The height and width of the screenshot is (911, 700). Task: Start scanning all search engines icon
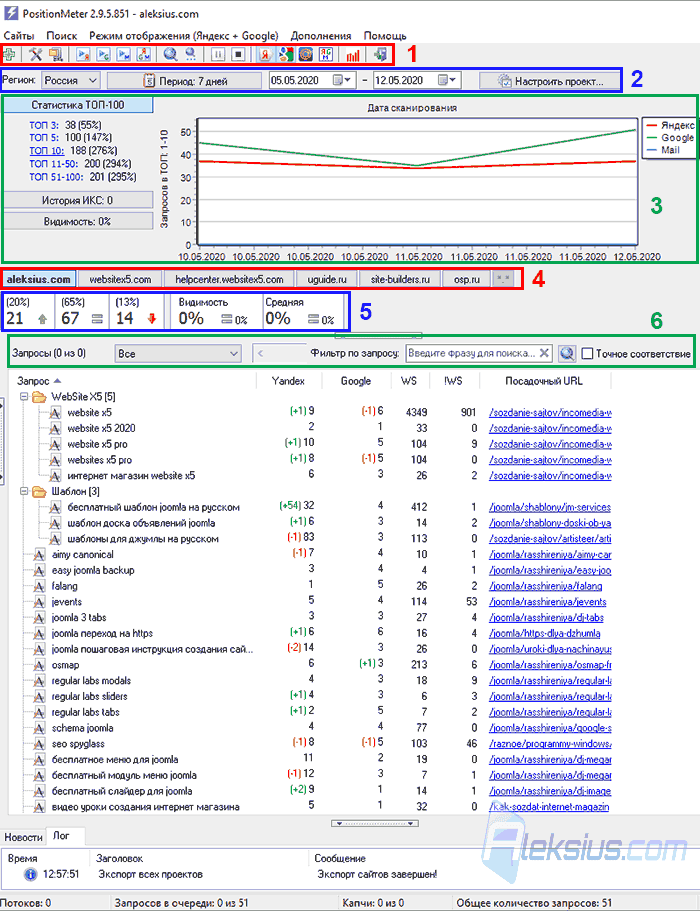pos(143,55)
